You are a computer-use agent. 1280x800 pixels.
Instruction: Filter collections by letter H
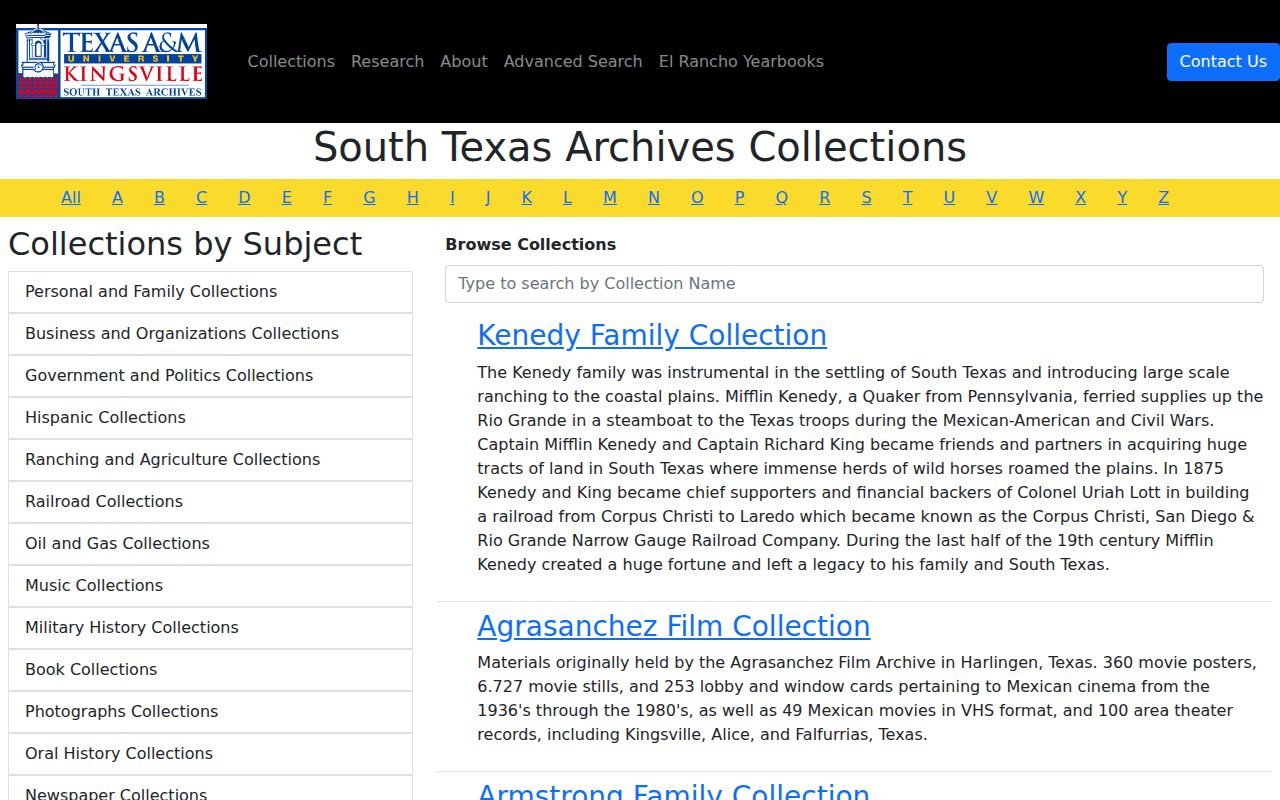point(412,197)
